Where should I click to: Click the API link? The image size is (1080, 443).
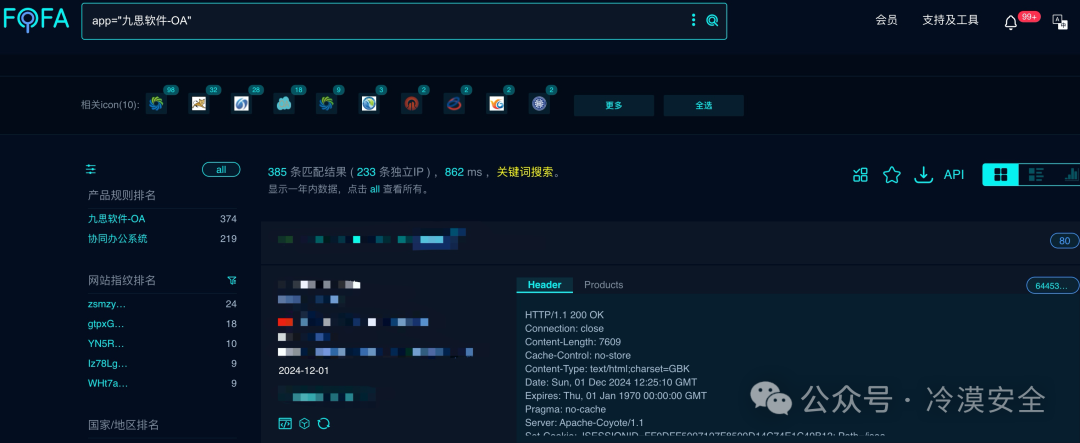tap(954, 175)
